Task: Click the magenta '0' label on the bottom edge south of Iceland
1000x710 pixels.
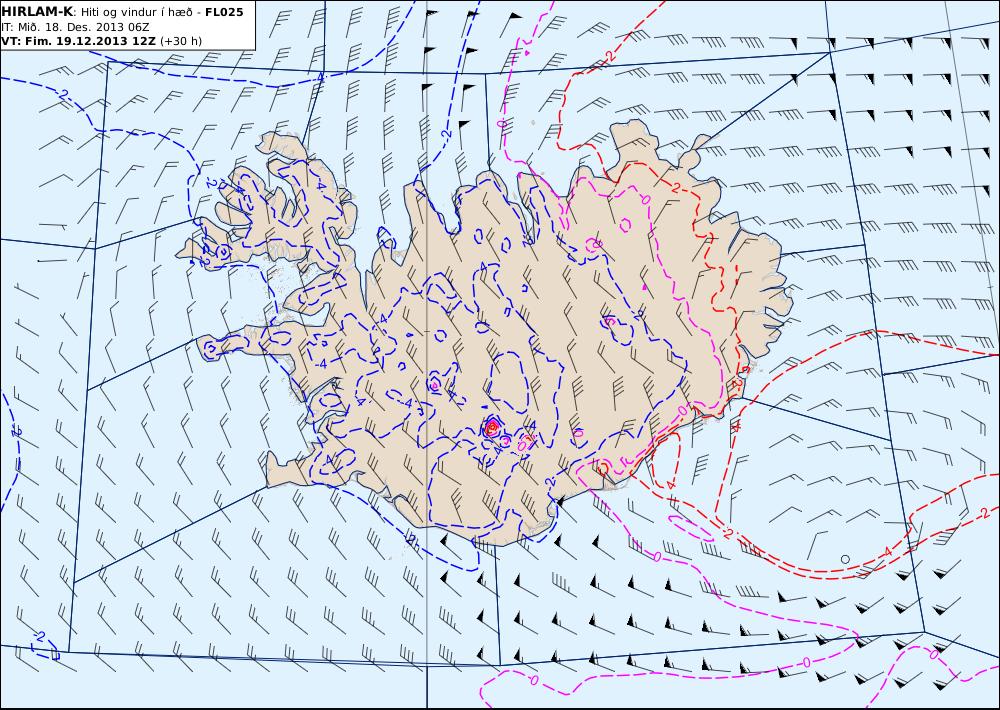Action: point(533,681)
